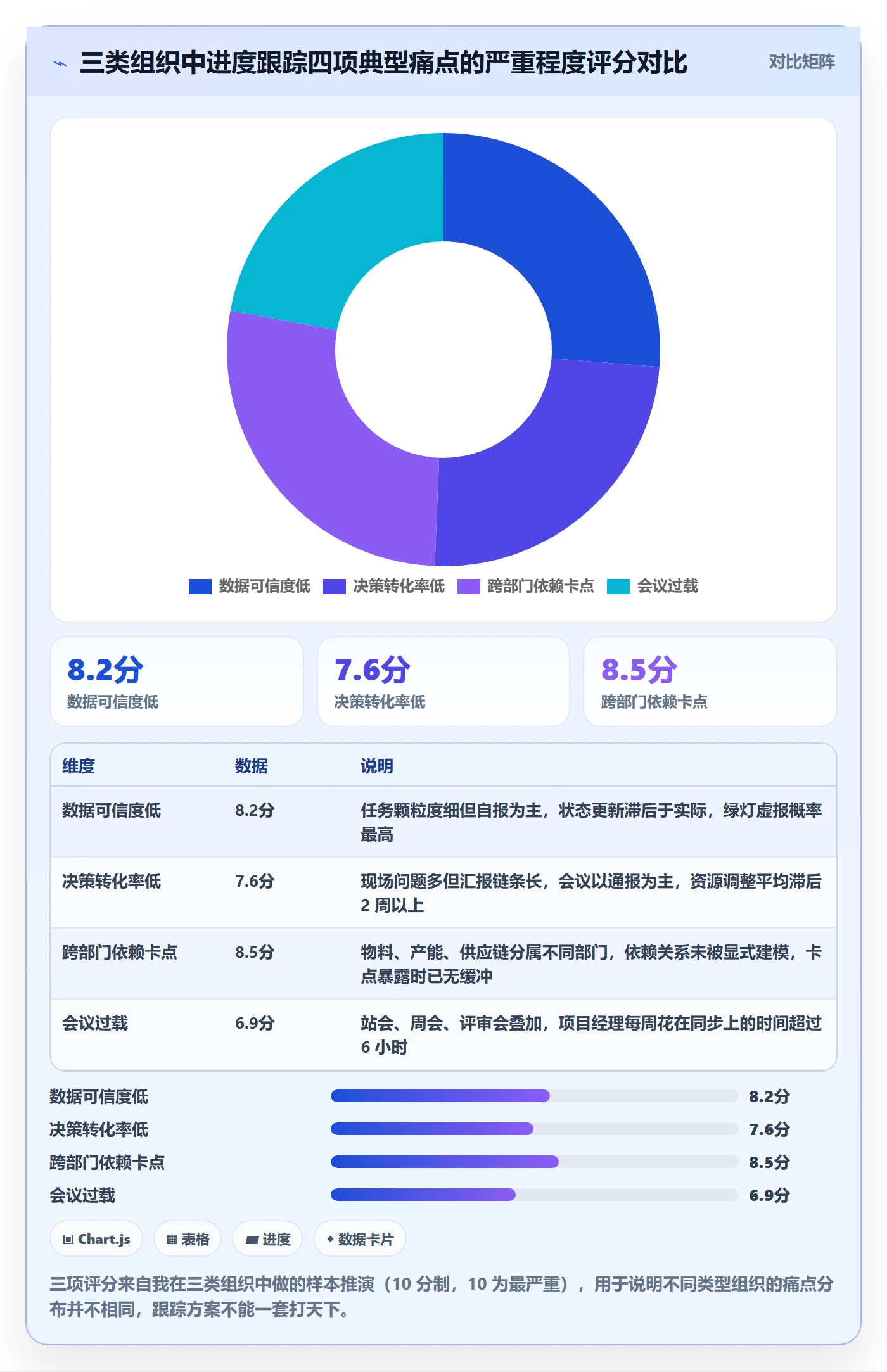The height and width of the screenshot is (1372, 887).
Task: Click the description starting with 站会、周会
Action: coord(591,1035)
